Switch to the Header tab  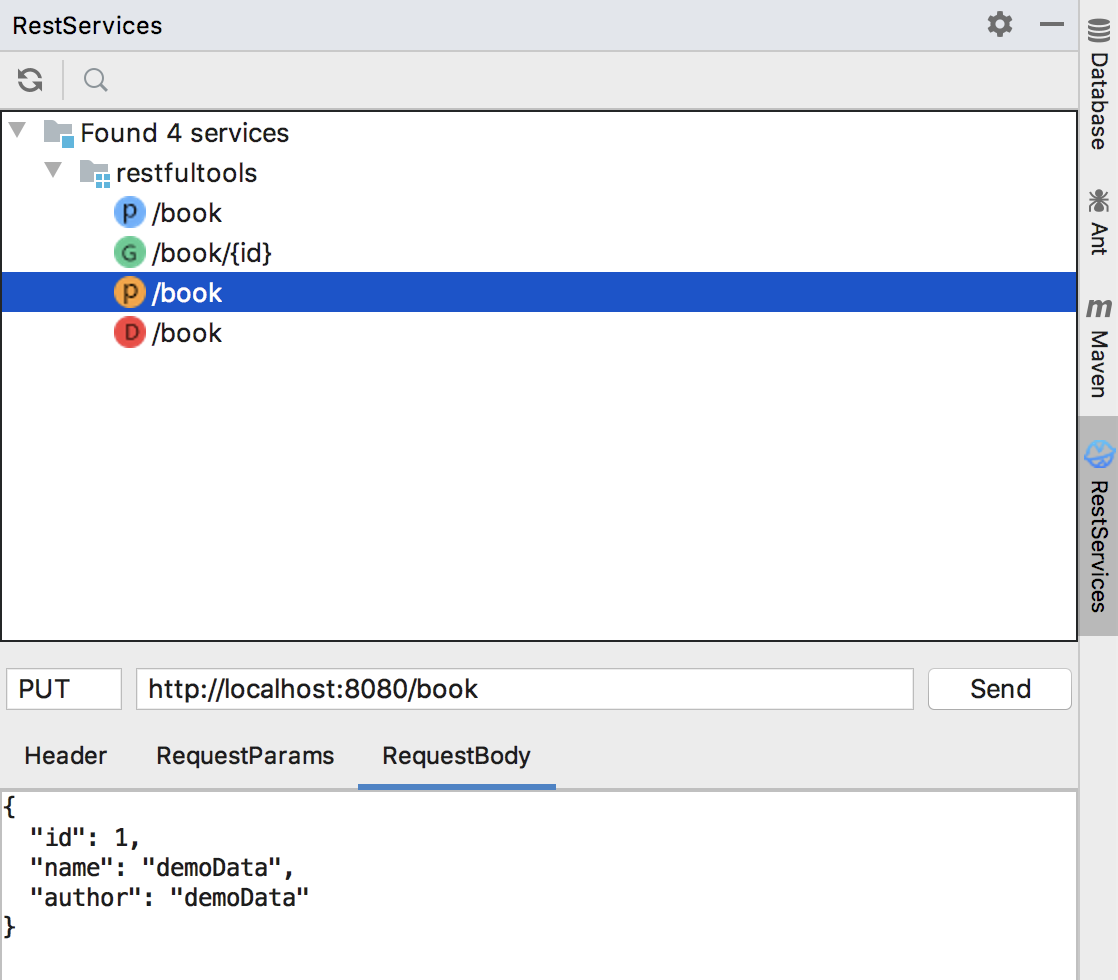[x=65, y=756]
